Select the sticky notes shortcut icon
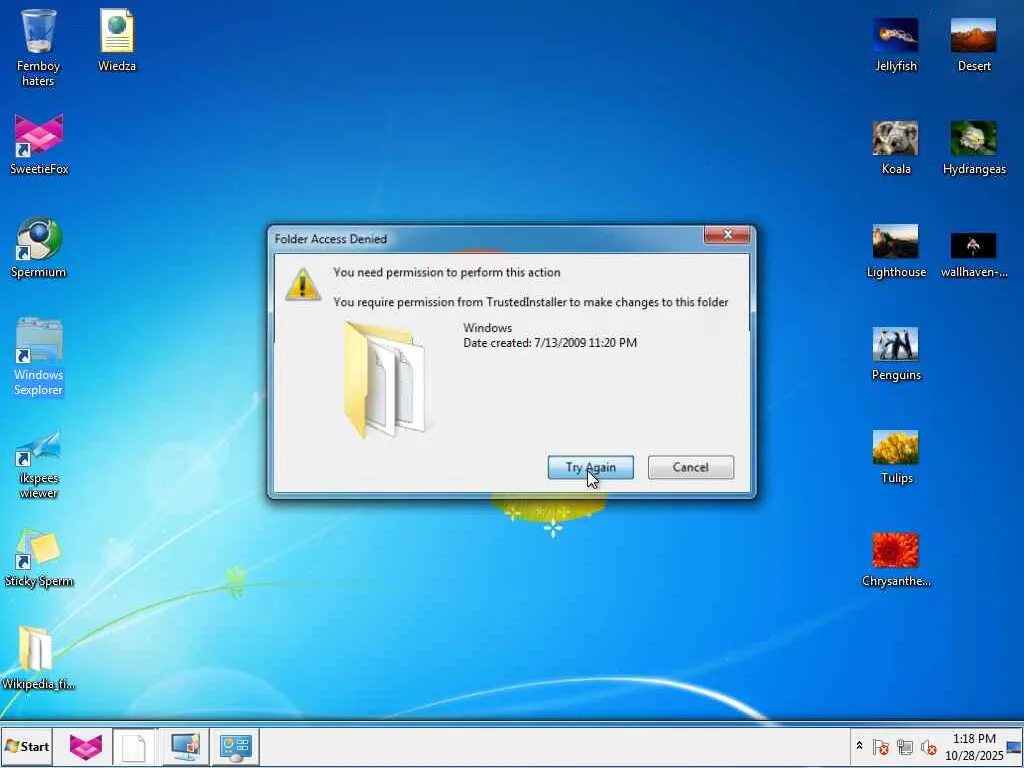 coord(38,558)
